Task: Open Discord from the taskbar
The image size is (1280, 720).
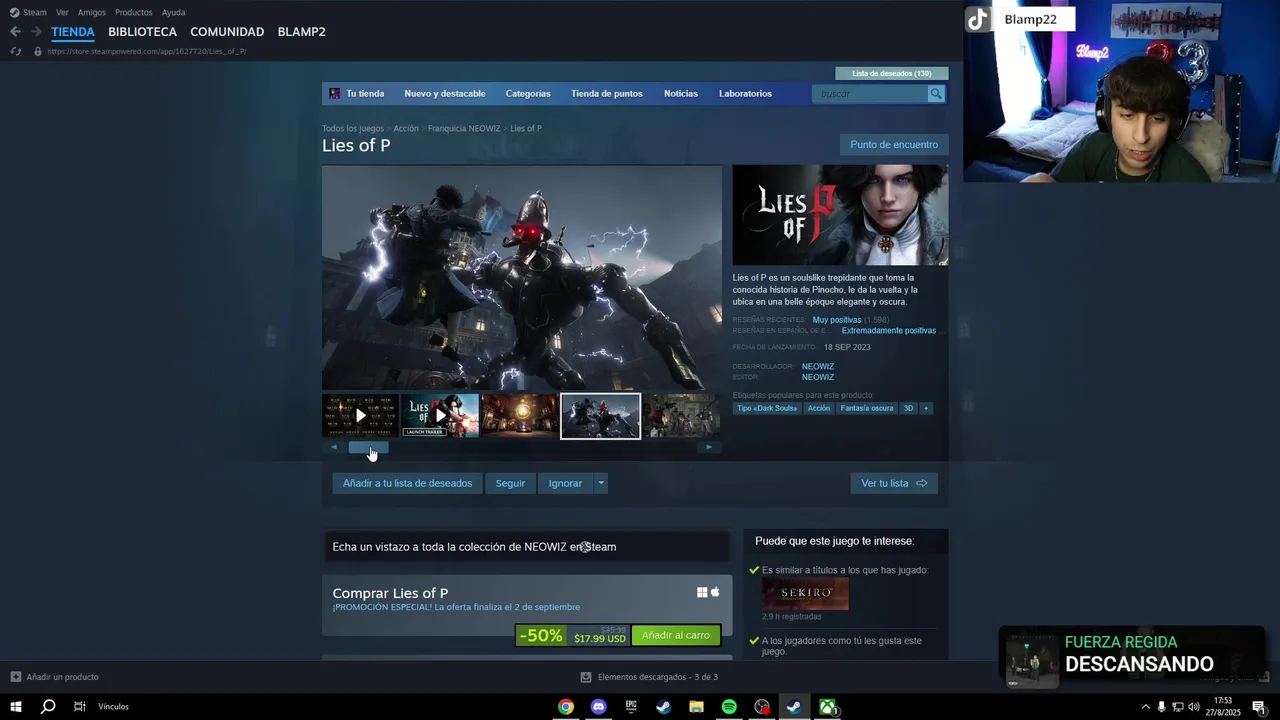Action: [x=598, y=707]
